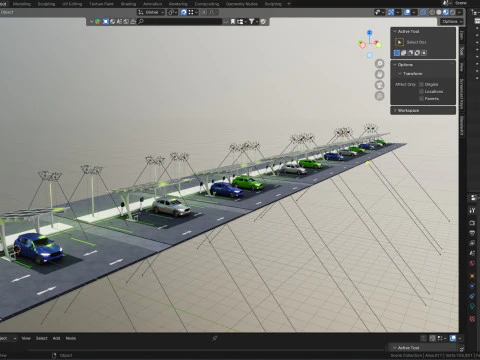The height and width of the screenshot is (360, 480).
Task: Open viewport shading options dropdown arrow
Action: pos(460,12)
